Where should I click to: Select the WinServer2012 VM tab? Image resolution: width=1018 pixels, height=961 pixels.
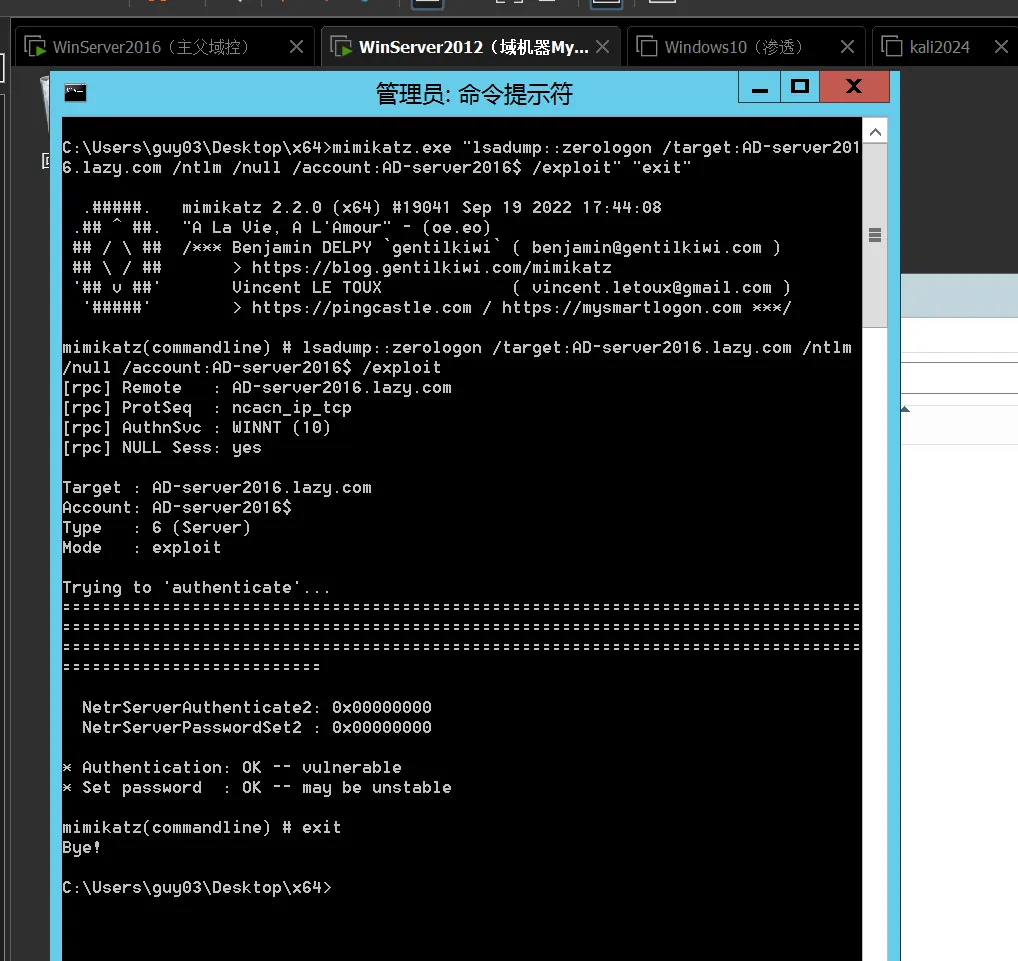tap(473, 47)
